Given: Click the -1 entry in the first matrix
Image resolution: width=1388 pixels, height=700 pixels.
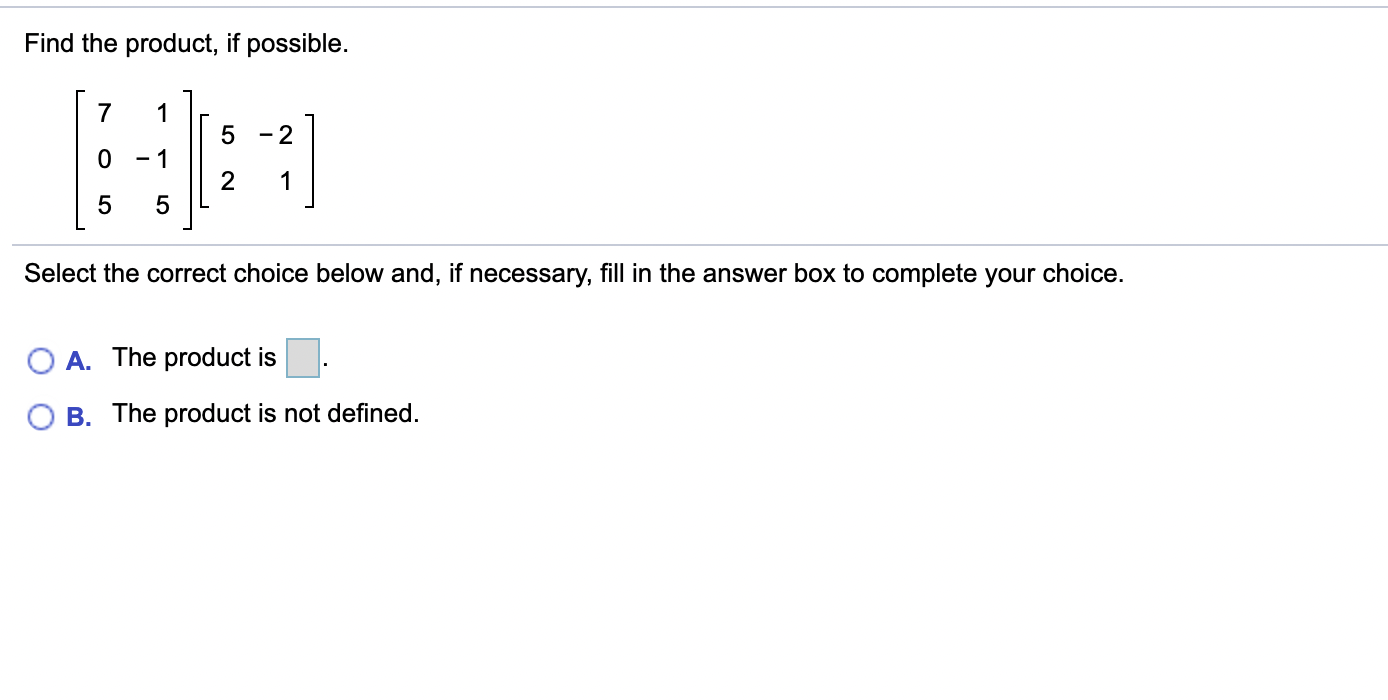Looking at the screenshot, I should (x=155, y=158).
